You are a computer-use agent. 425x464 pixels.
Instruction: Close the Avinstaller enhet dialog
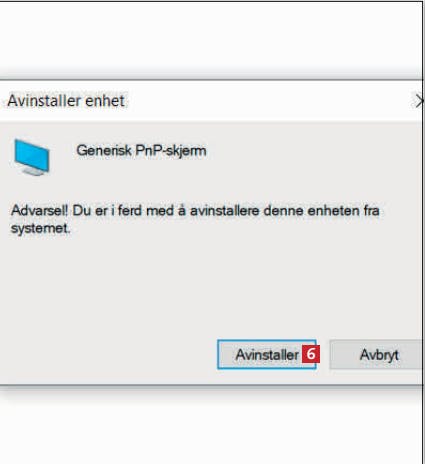419,101
